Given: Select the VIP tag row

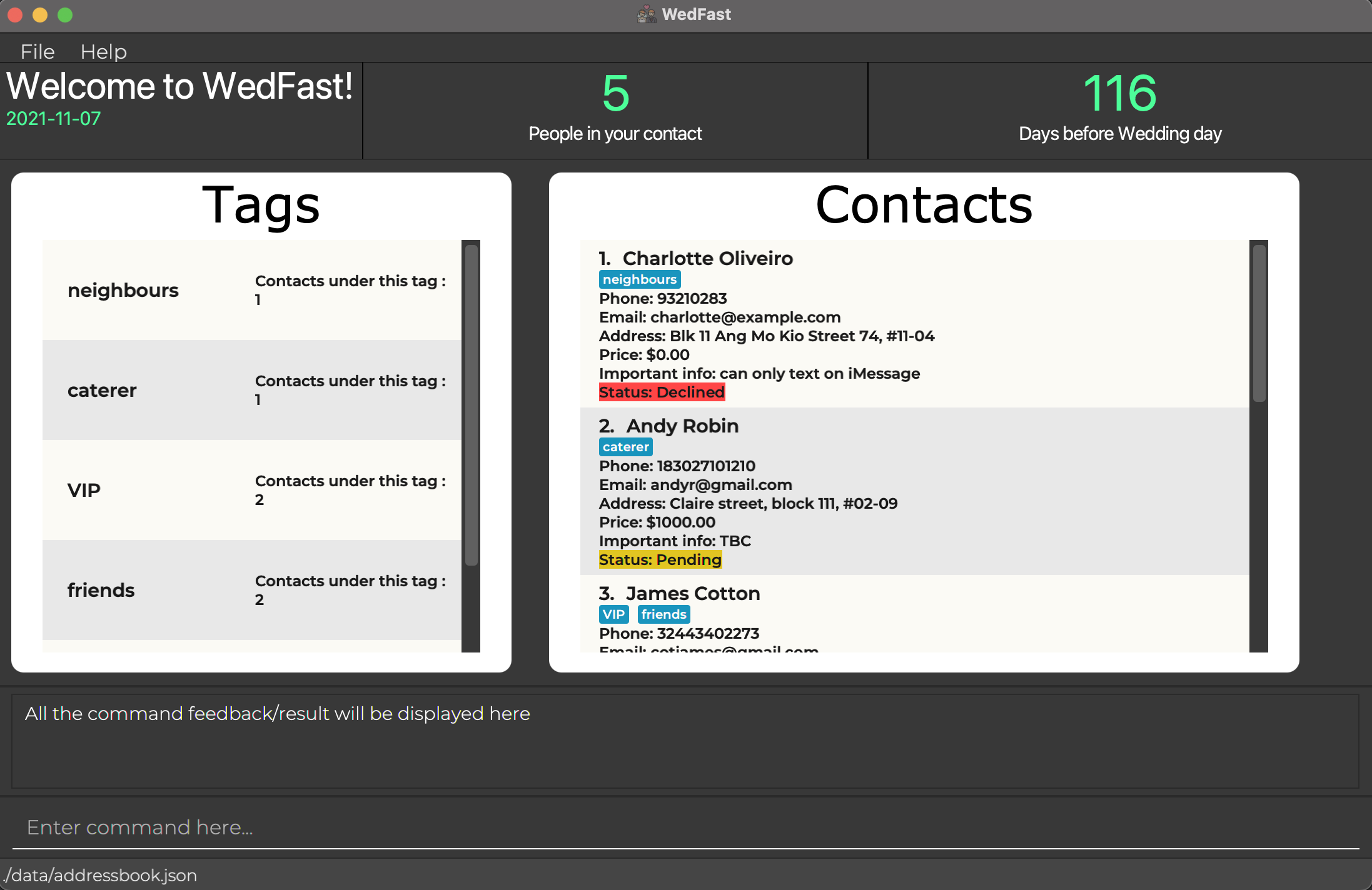Looking at the screenshot, I should [x=252, y=490].
